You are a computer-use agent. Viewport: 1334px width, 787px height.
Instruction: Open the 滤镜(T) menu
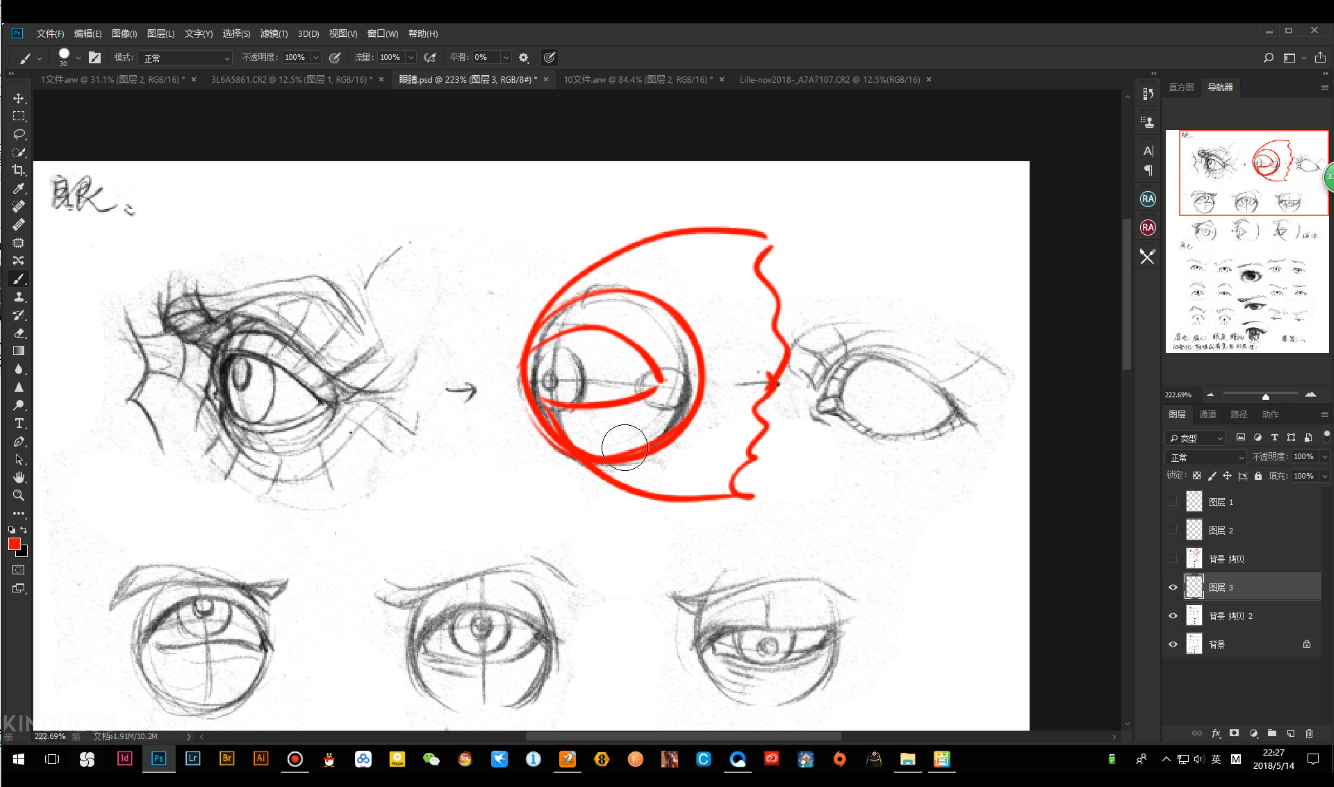(x=273, y=33)
